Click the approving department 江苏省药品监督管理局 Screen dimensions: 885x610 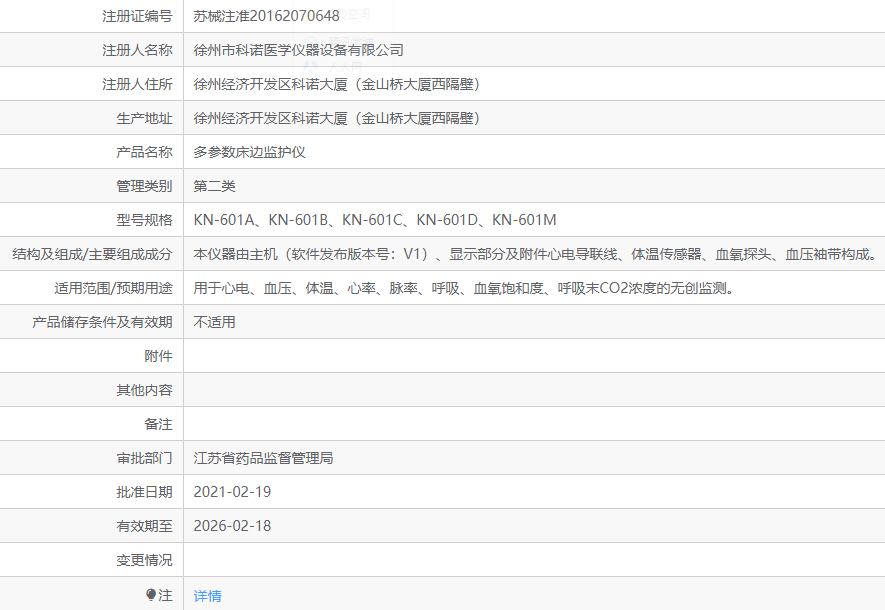264,458
